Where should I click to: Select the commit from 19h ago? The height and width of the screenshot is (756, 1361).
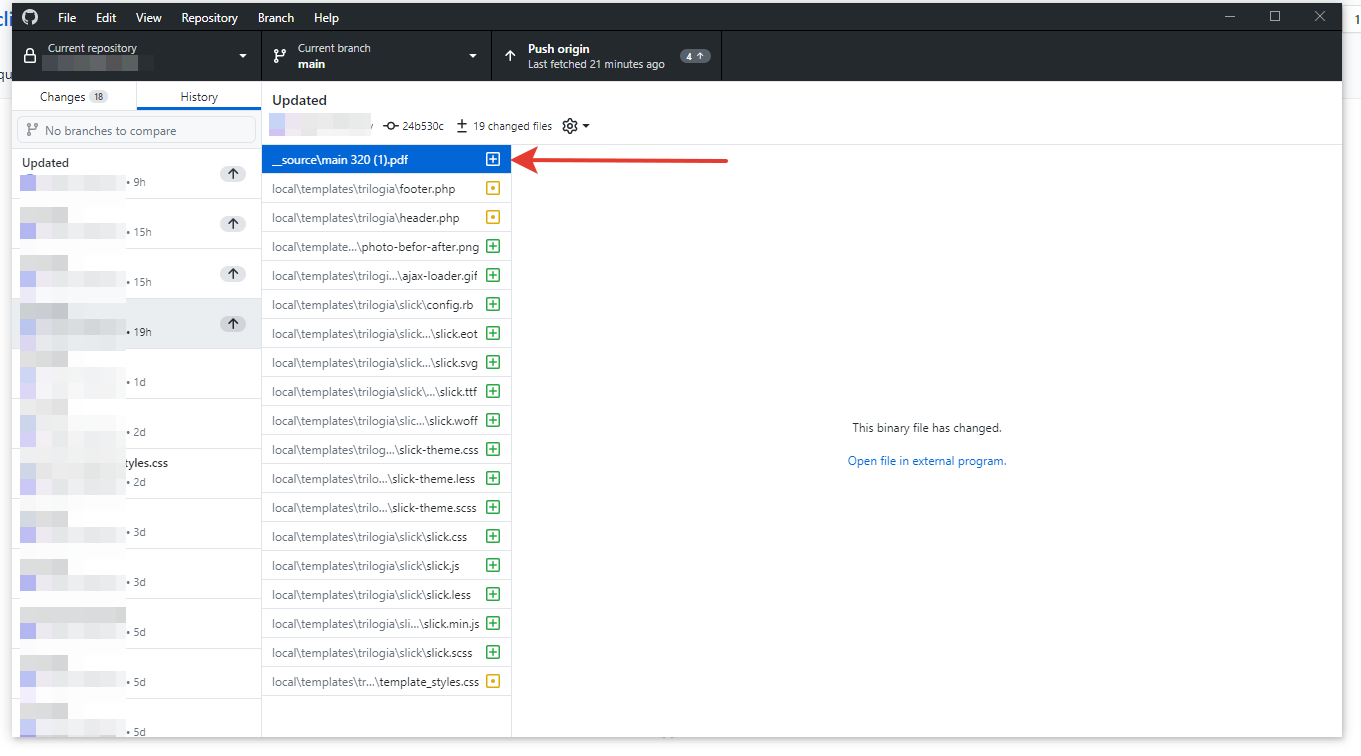(x=137, y=323)
